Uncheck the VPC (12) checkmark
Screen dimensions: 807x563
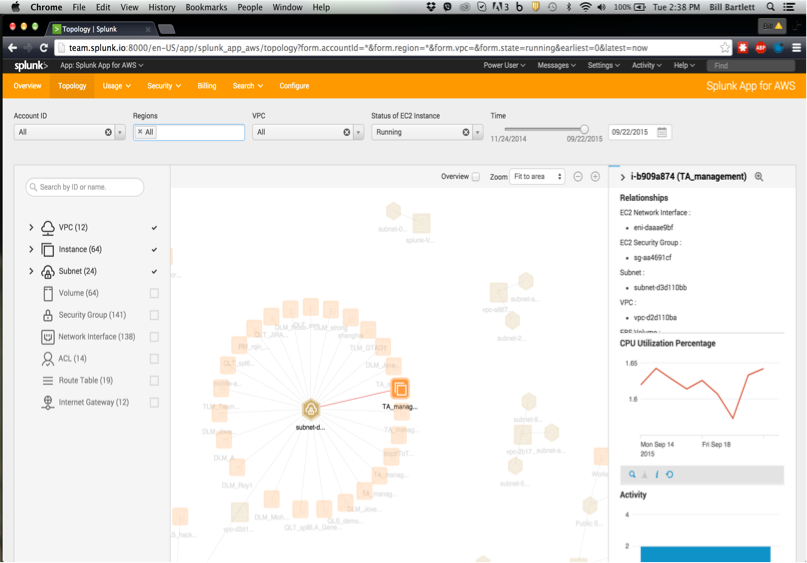154,227
